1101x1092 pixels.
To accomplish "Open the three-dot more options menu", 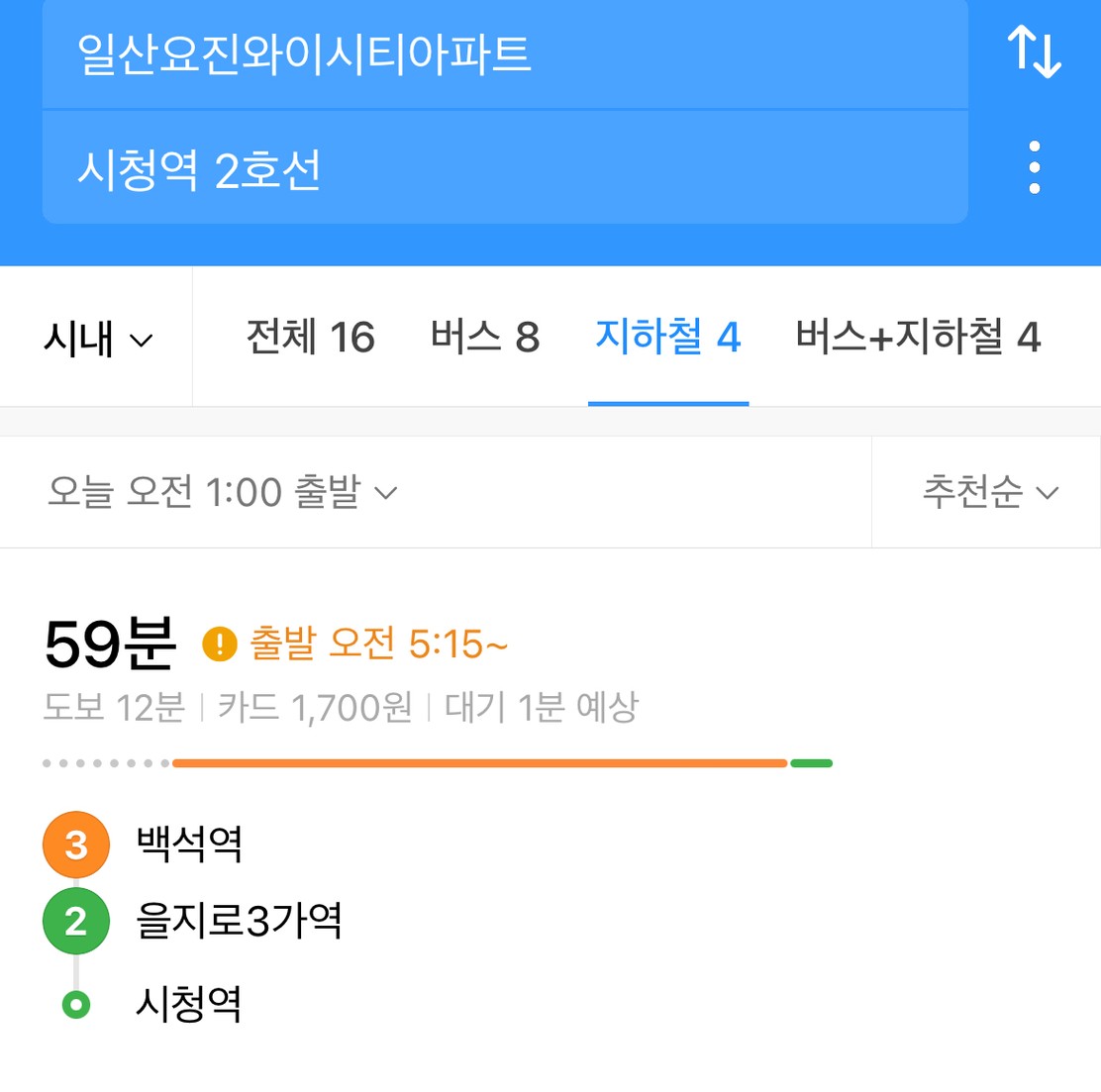I will click(x=1035, y=167).
